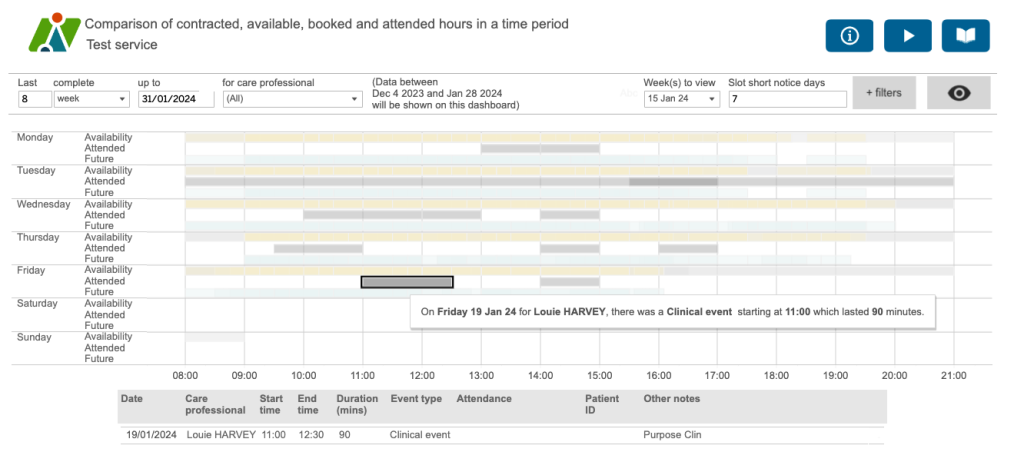Toggle the eye visibility button

click(958, 93)
